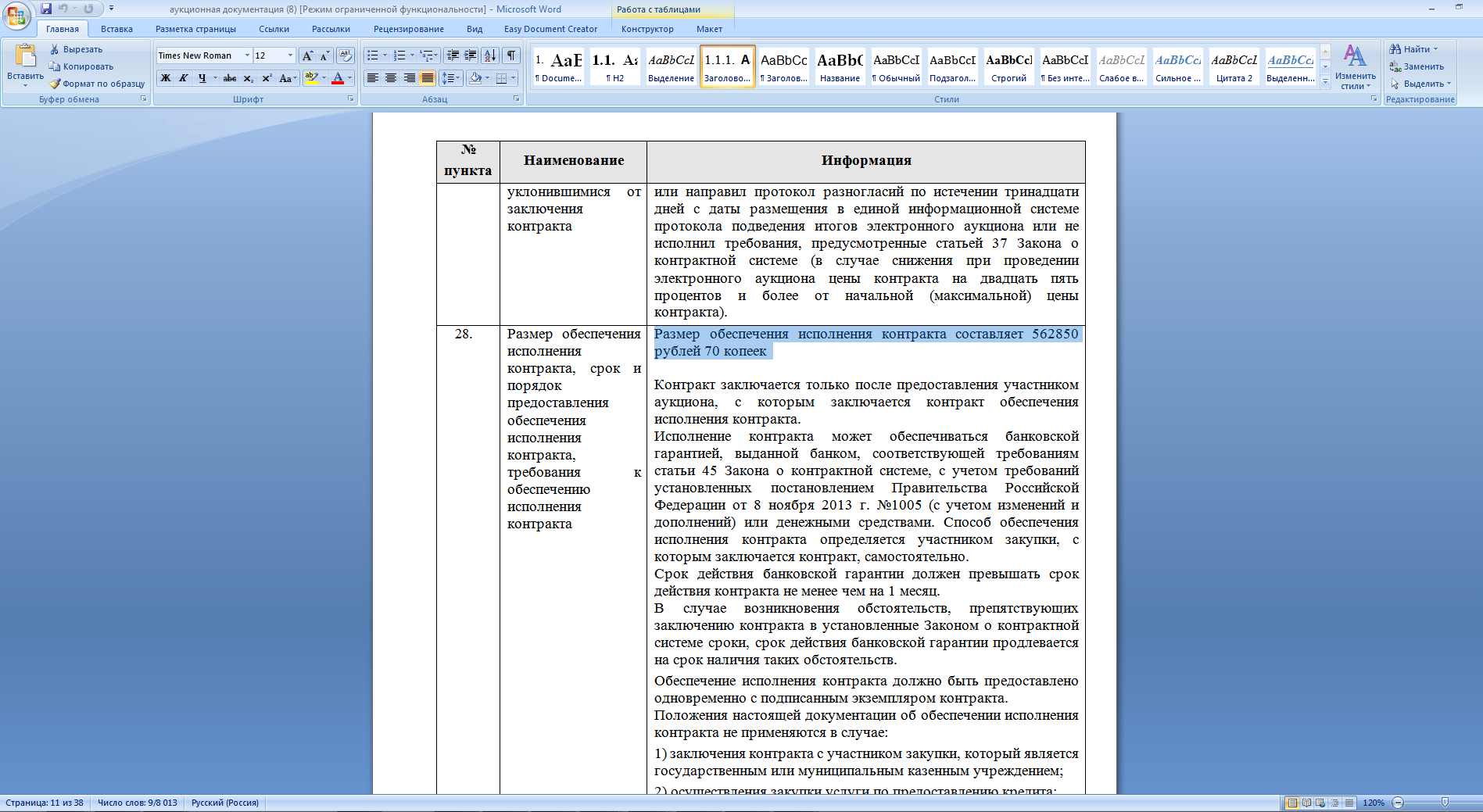Click the Format Painter (Формат по образцу) button
The width and height of the screenshot is (1483, 812).
tap(97, 84)
